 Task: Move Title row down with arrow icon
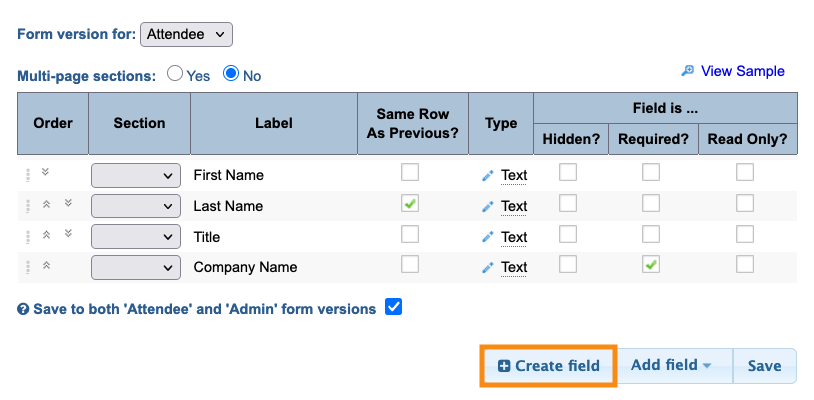pos(68,234)
